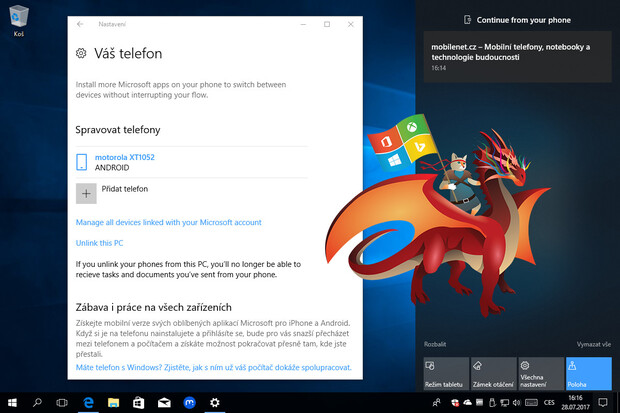Open the Recycle Bin (Koš) on desktop
This screenshot has width=620, height=413.
(19, 21)
